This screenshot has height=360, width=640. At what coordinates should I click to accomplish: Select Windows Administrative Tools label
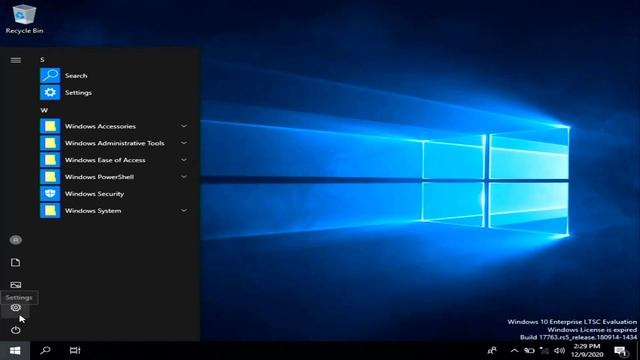click(x=115, y=143)
